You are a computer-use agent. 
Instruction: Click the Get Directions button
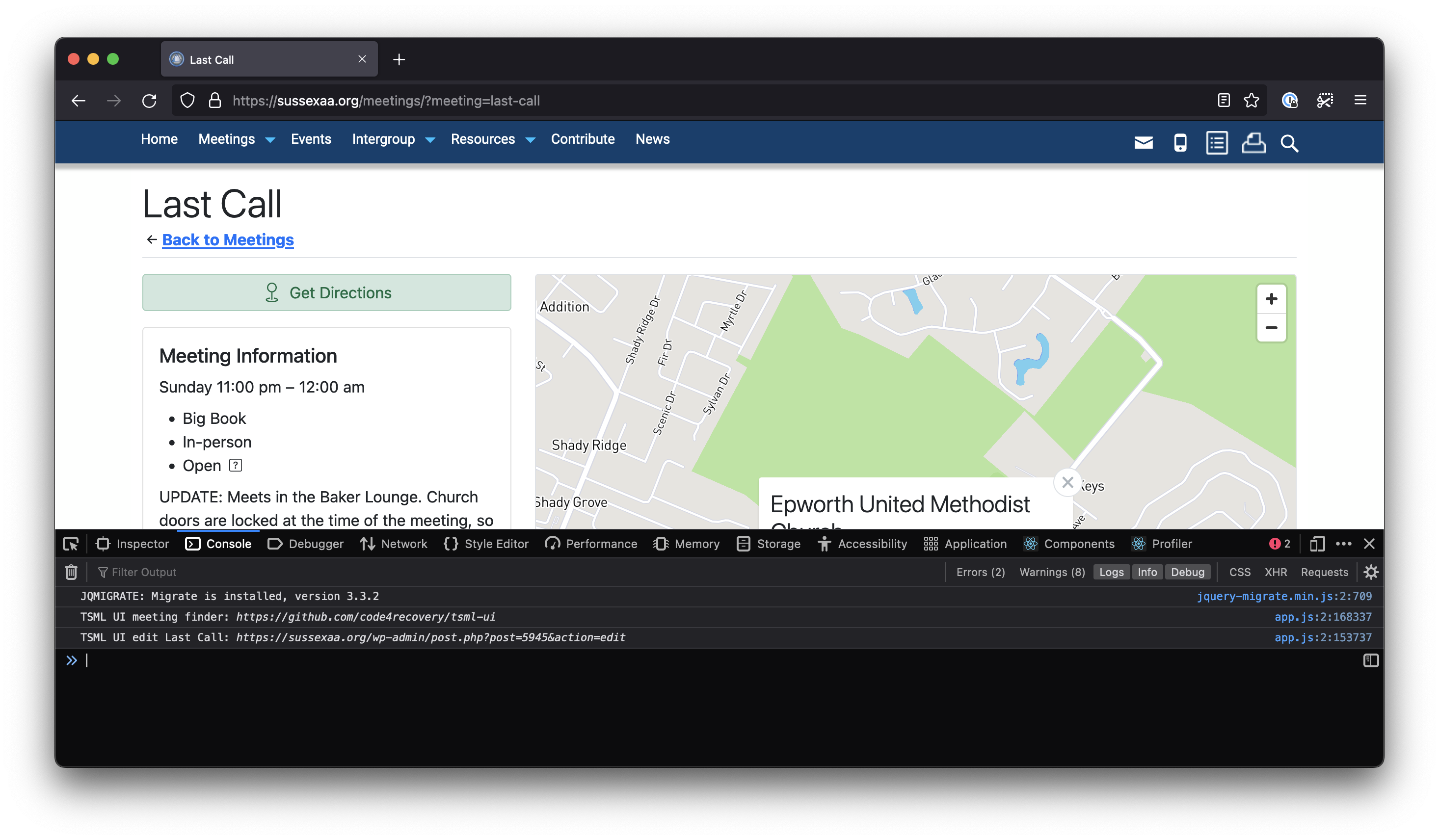[327, 292]
